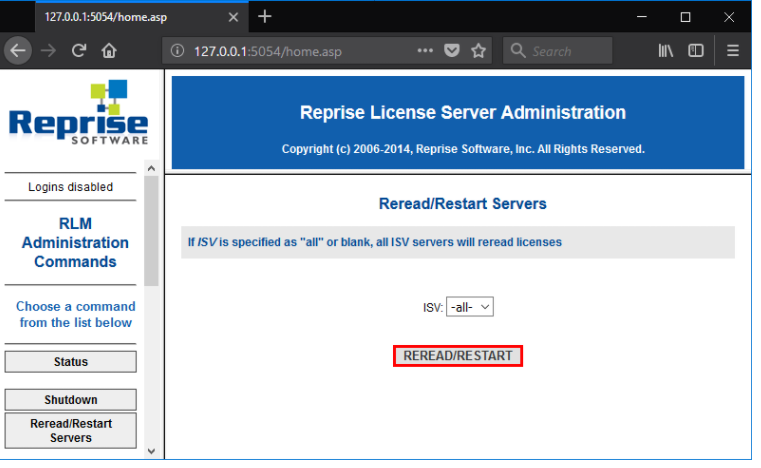Viewport: 761px width, 468px height.
Task: Click the browser forward arrow
Action: (48, 50)
